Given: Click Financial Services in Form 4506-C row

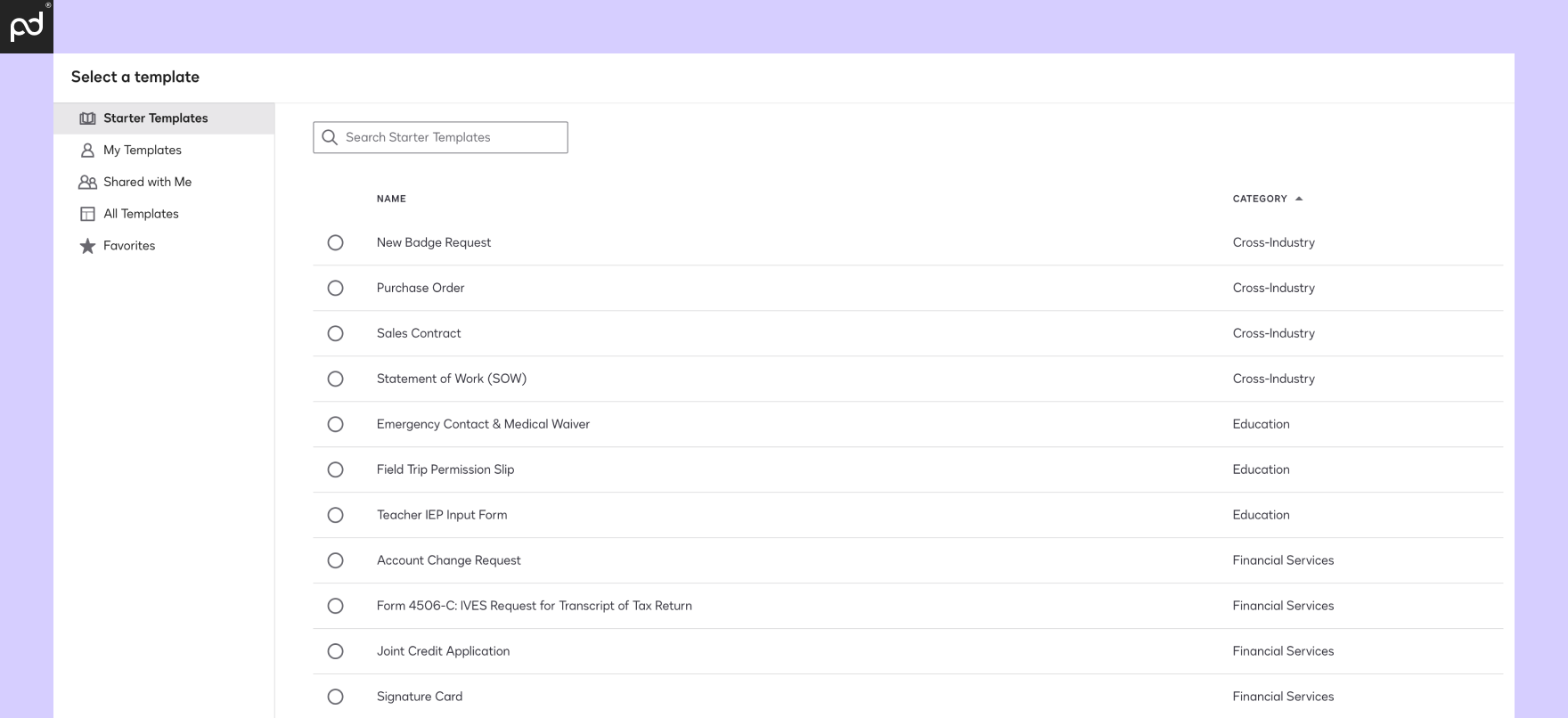Looking at the screenshot, I should (1284, 606).
